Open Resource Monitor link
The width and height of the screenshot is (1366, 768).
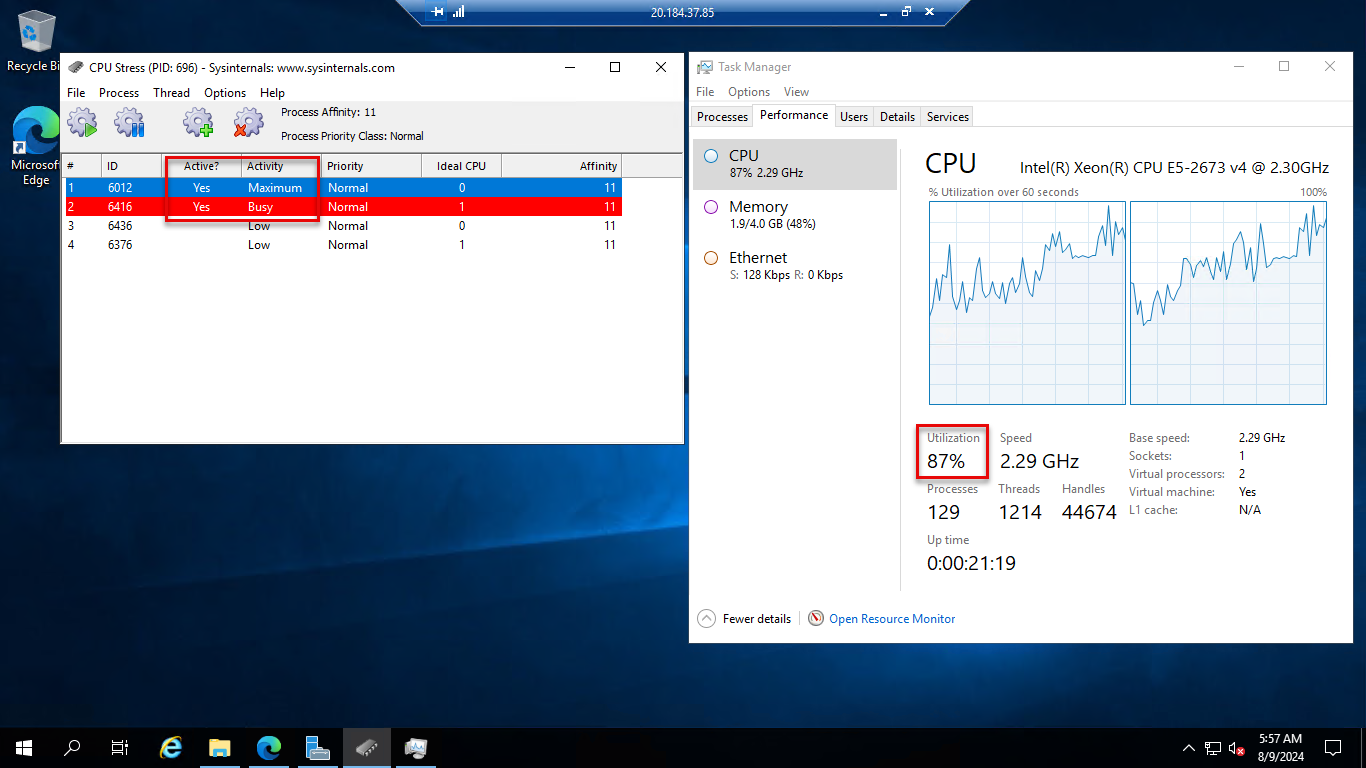point(892,619)
